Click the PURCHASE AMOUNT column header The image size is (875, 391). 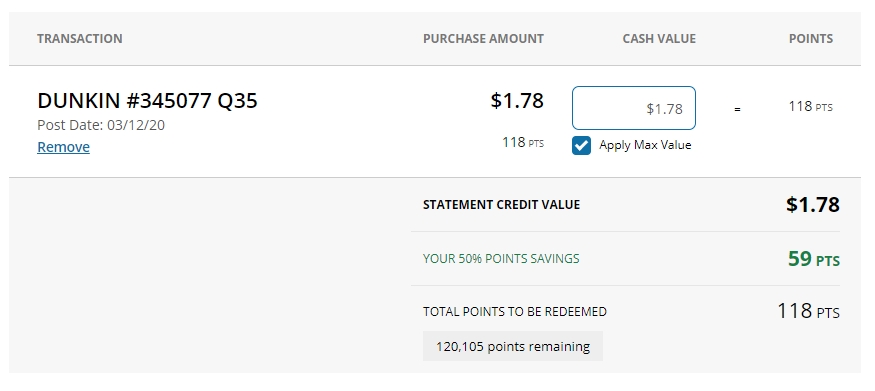click(483, 38)
